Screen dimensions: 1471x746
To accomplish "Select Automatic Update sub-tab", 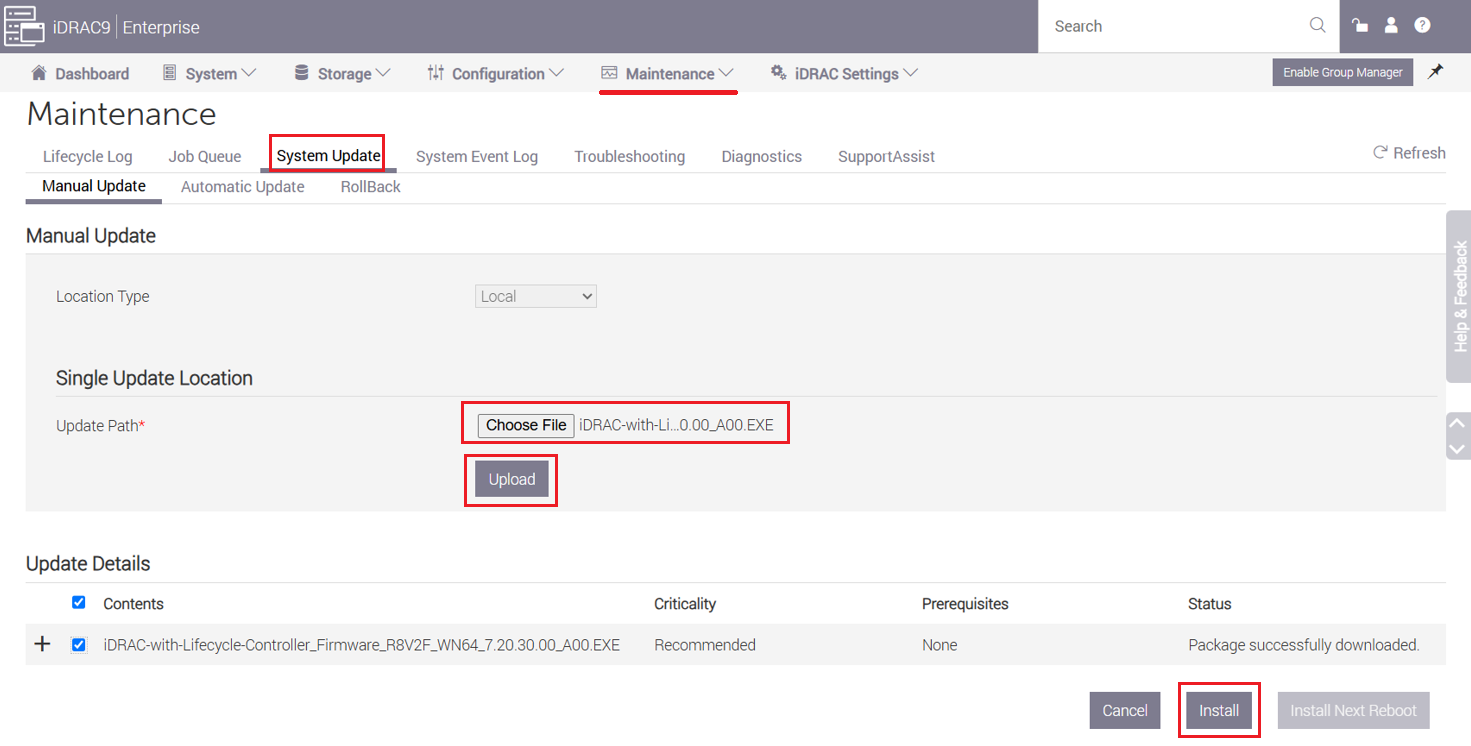I will click(x=243, y=187).
